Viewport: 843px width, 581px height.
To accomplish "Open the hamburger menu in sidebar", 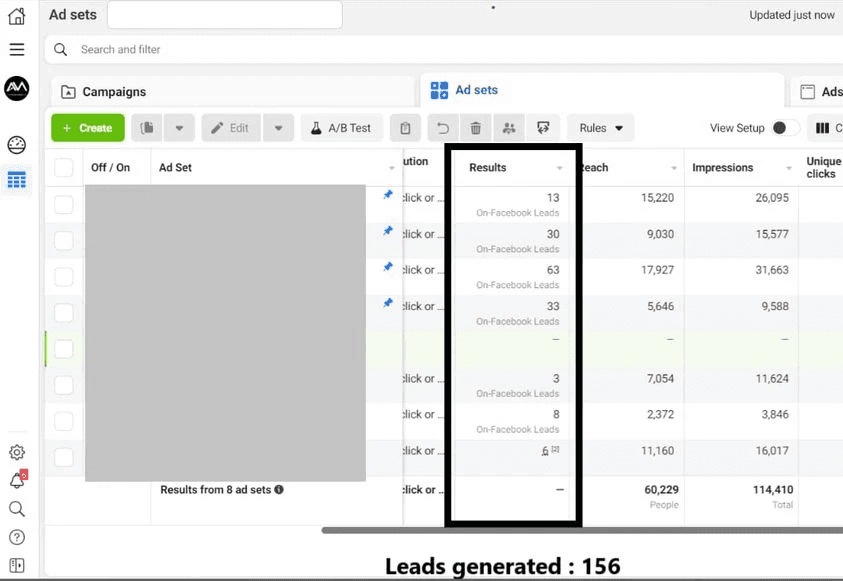I will tap(17, 49).
